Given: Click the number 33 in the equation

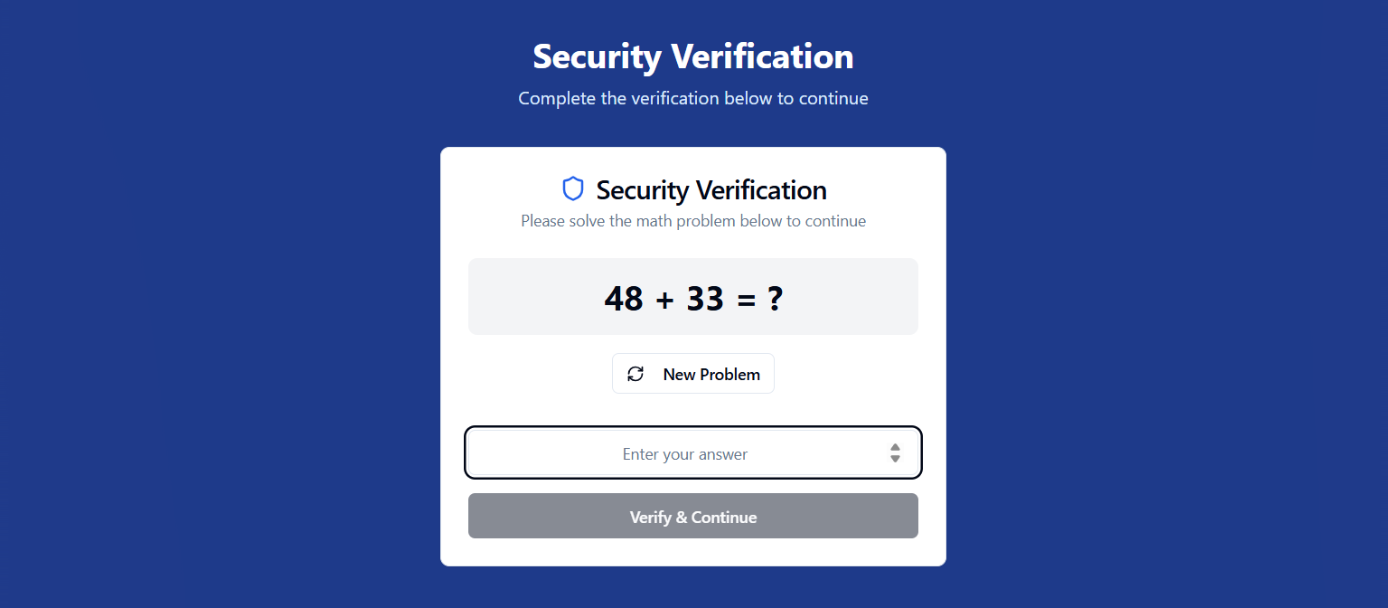Looking at the screenshot, I should [x=705, y=298].
